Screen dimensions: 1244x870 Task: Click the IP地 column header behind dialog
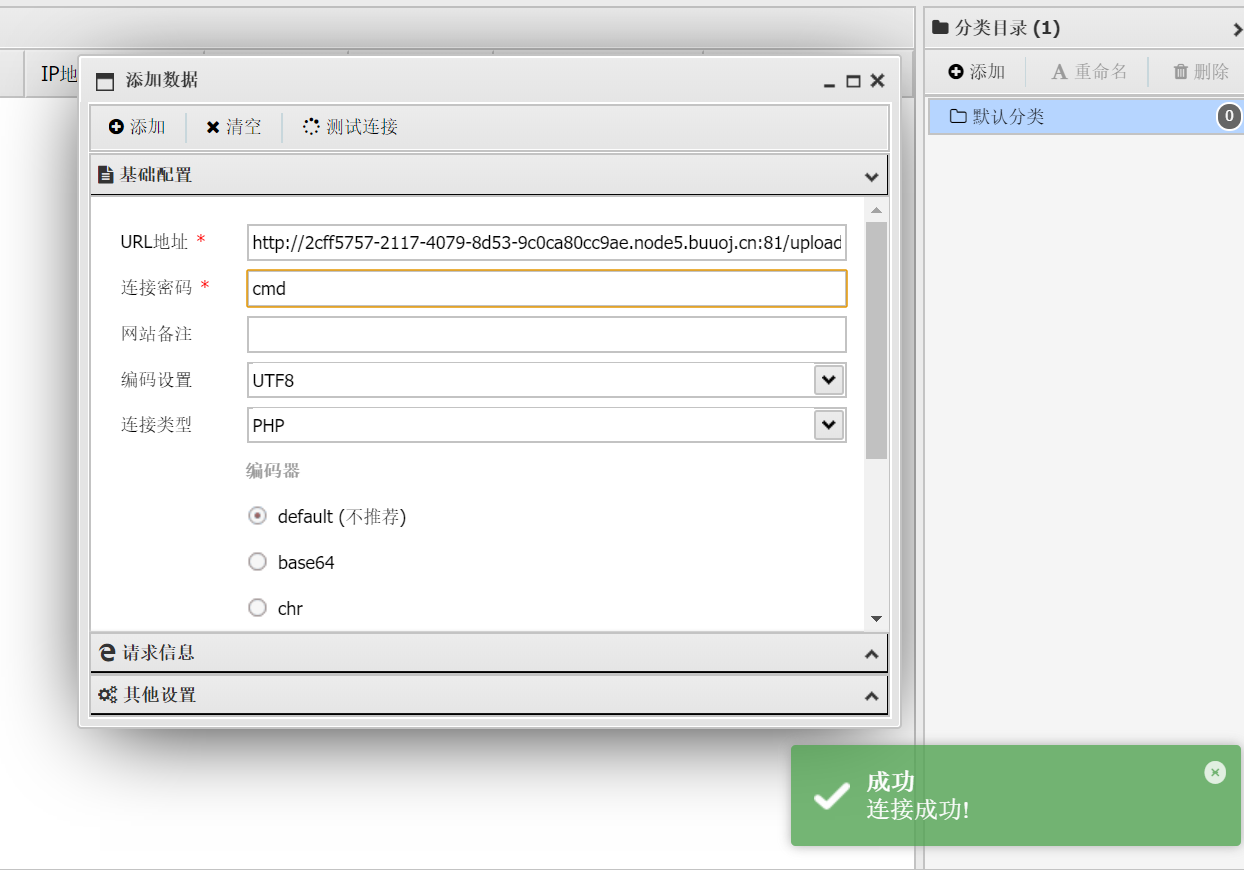point(59,74)
